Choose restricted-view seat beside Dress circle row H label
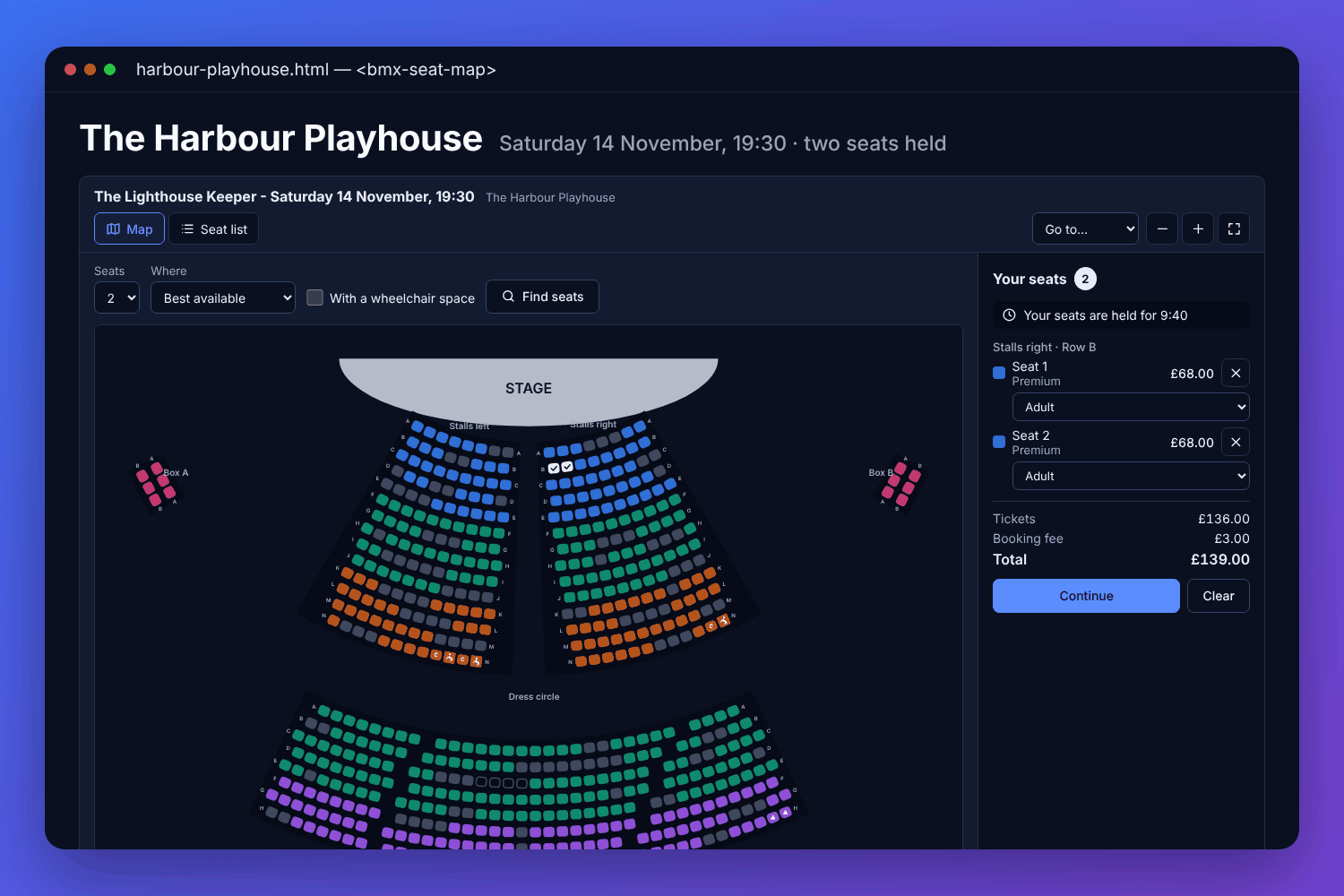This screenshot has width=1344, height=896. pos(786,813)
